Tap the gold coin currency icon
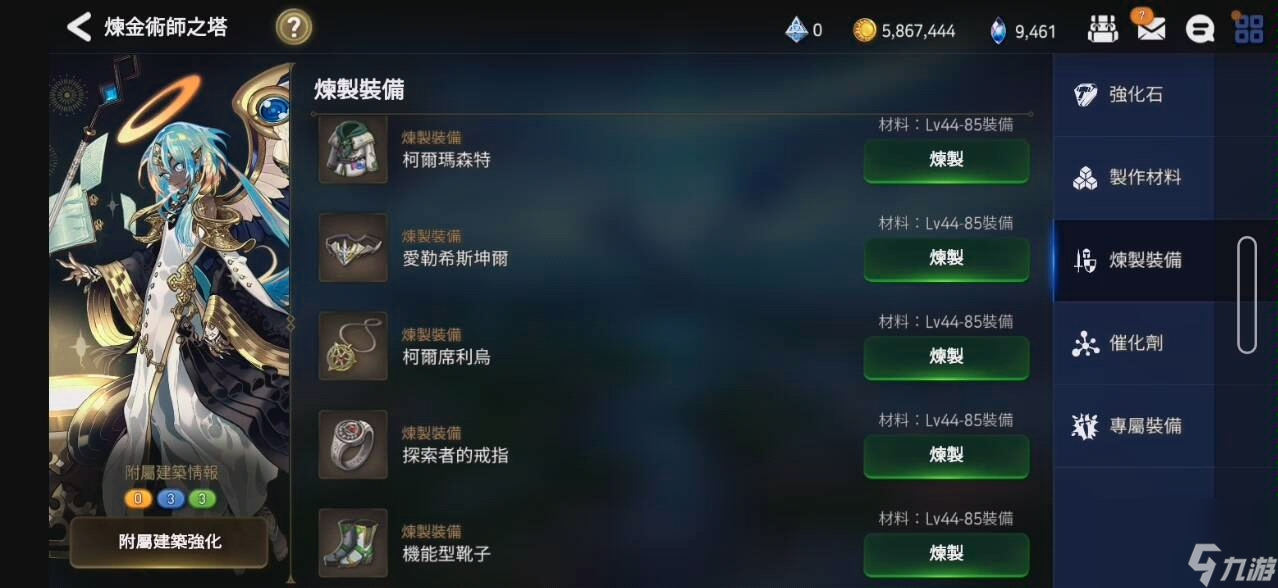The image size is (1278, 588). pyautogui.click(x=865, y=31)
